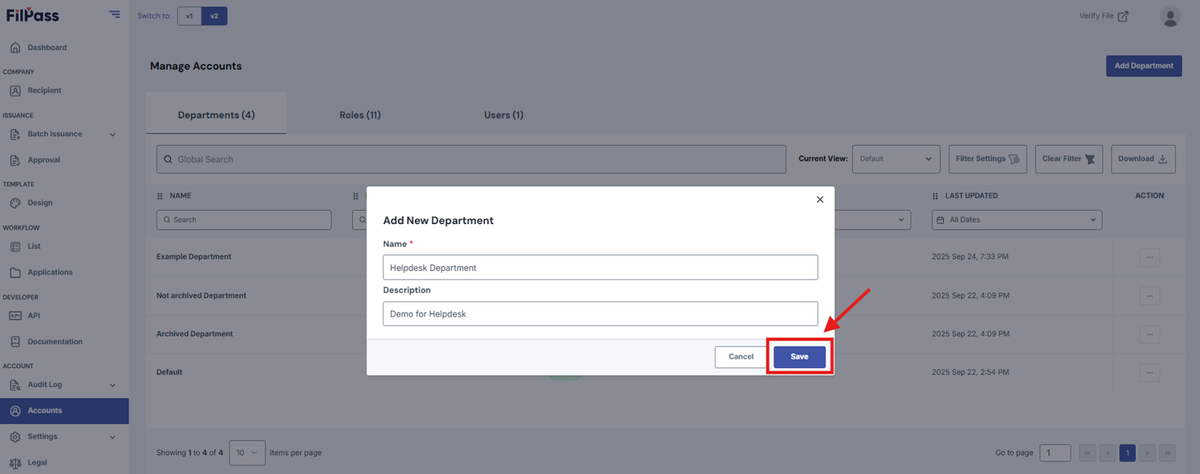Click the Global Search field

(x=471, y=159)
